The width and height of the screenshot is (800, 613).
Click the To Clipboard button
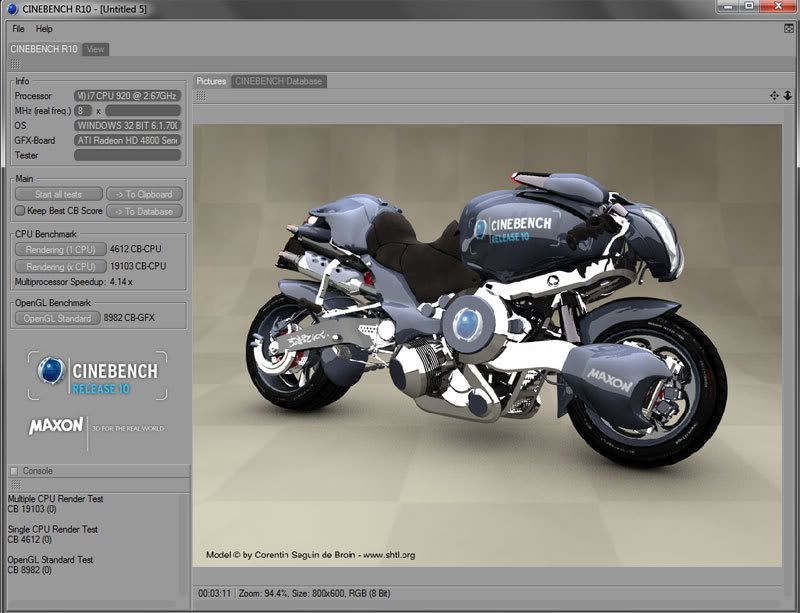click(146, 194)
